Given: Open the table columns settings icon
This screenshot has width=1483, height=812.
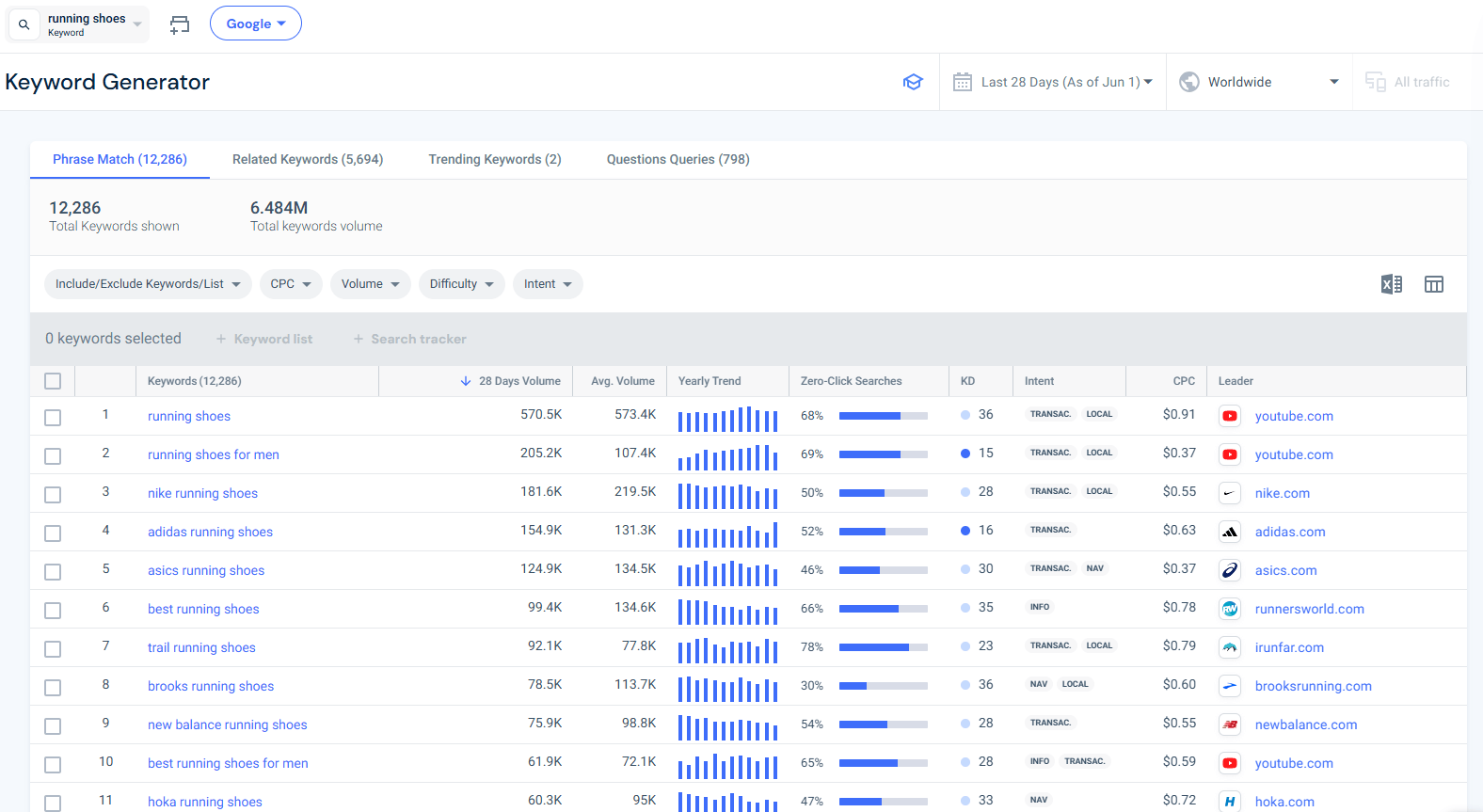Looking at the screenshot, I should [1434, 284].
